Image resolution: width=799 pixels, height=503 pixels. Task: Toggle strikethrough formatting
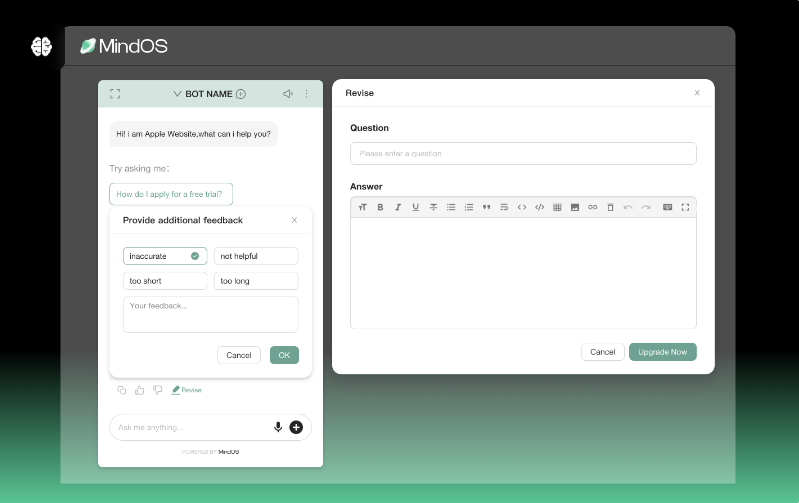433,207
